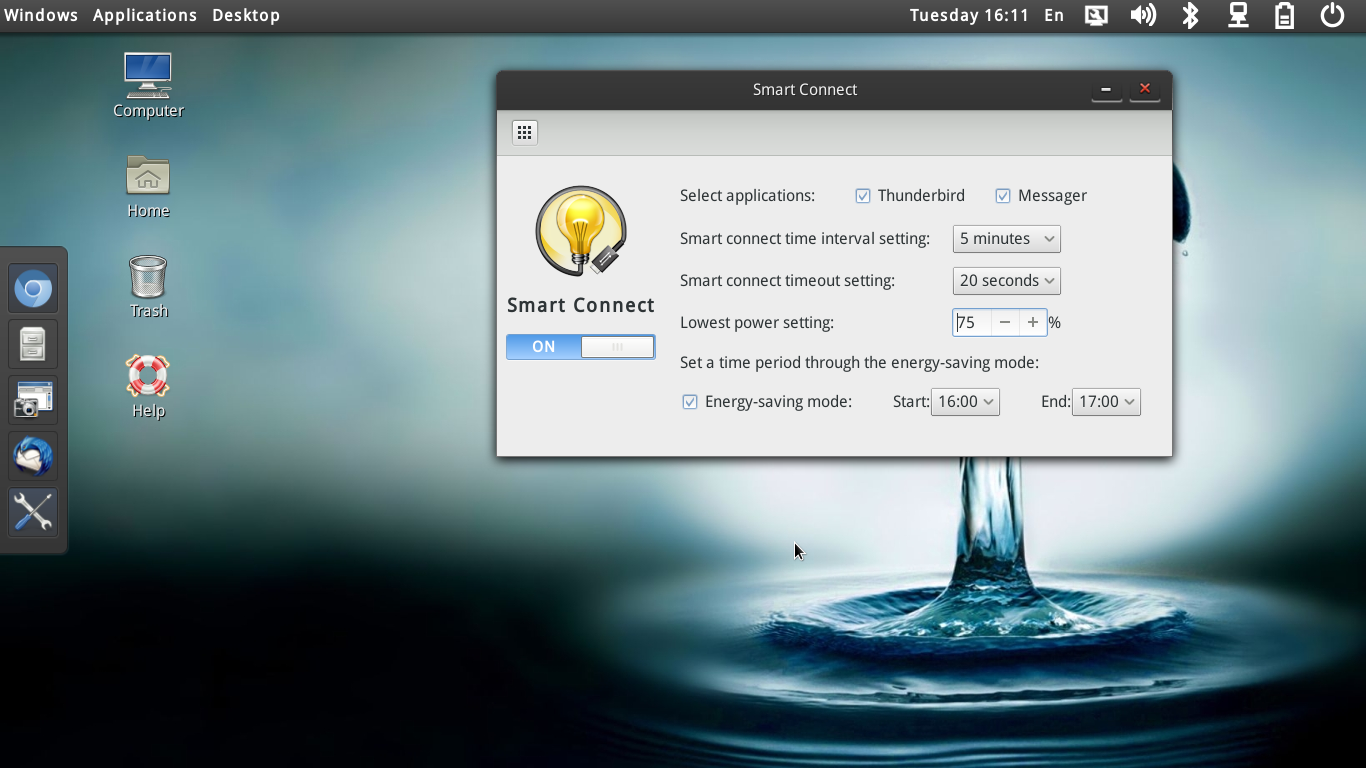
Task: Open the volume icon in the system tray
Action: pyautogui.click(x=1143, y=15)
